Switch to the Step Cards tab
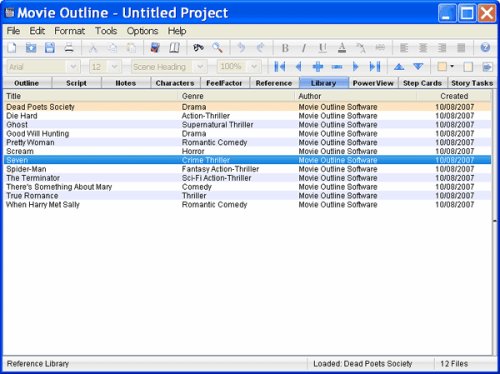This screenshot has width=500, height=374. pos(422,83)
